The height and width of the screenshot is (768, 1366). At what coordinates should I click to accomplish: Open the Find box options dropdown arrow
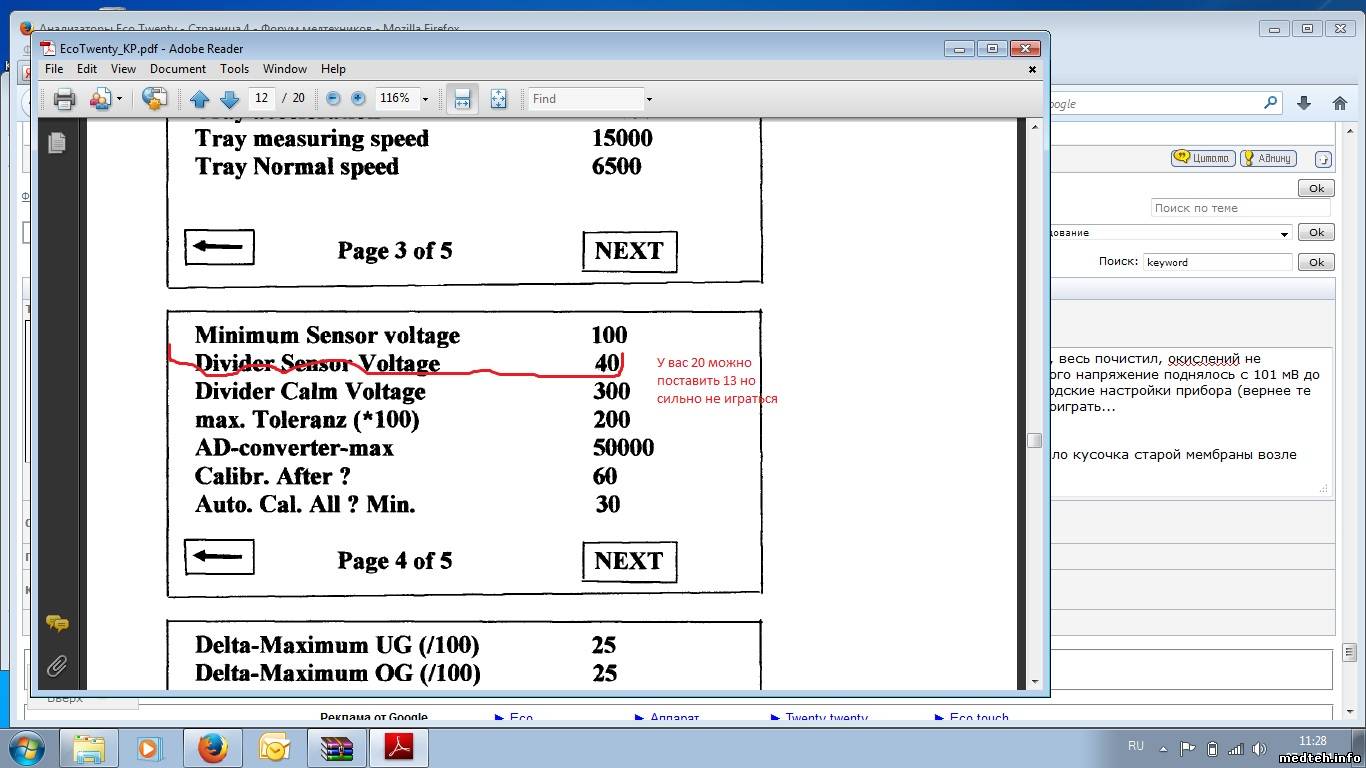tap(649, 99)
